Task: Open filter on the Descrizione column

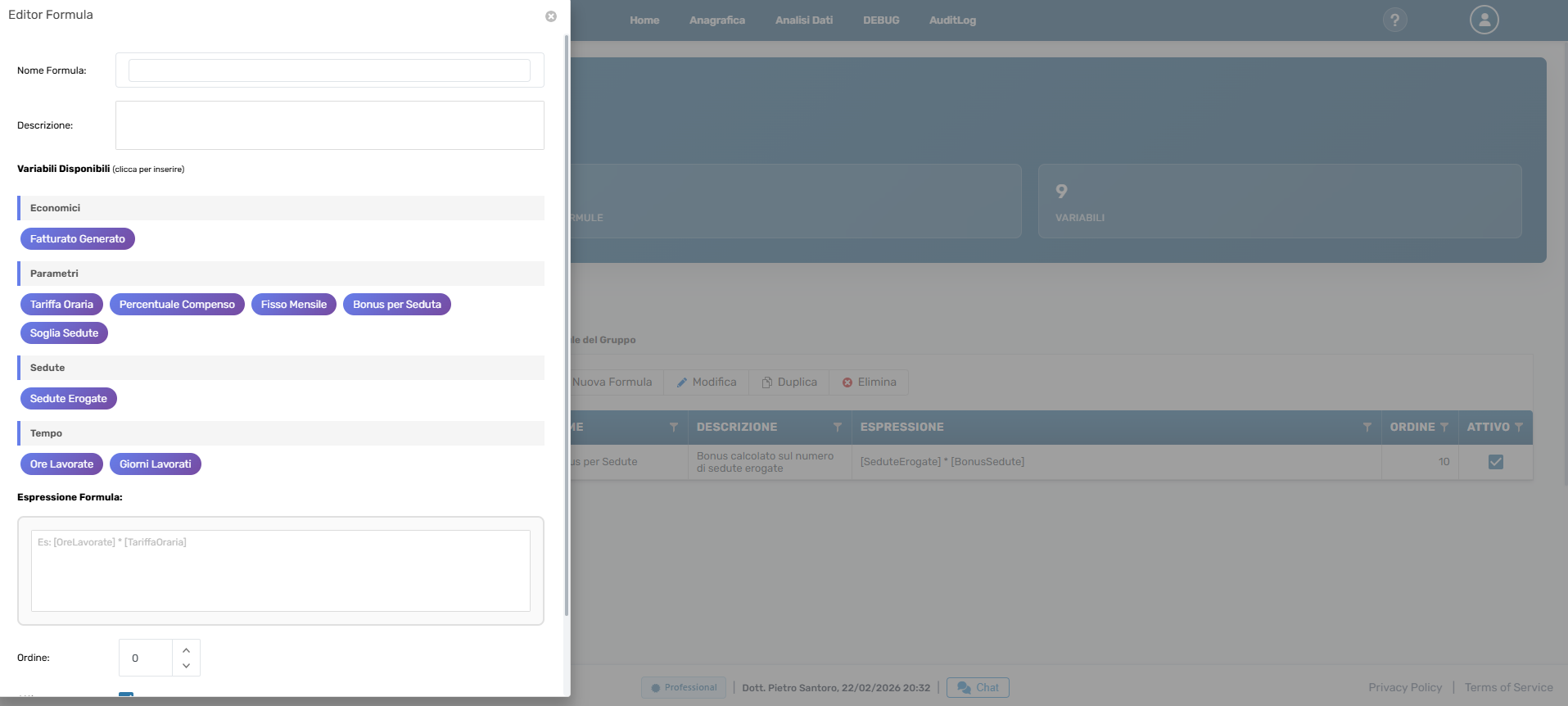Action: pos(838,428)
